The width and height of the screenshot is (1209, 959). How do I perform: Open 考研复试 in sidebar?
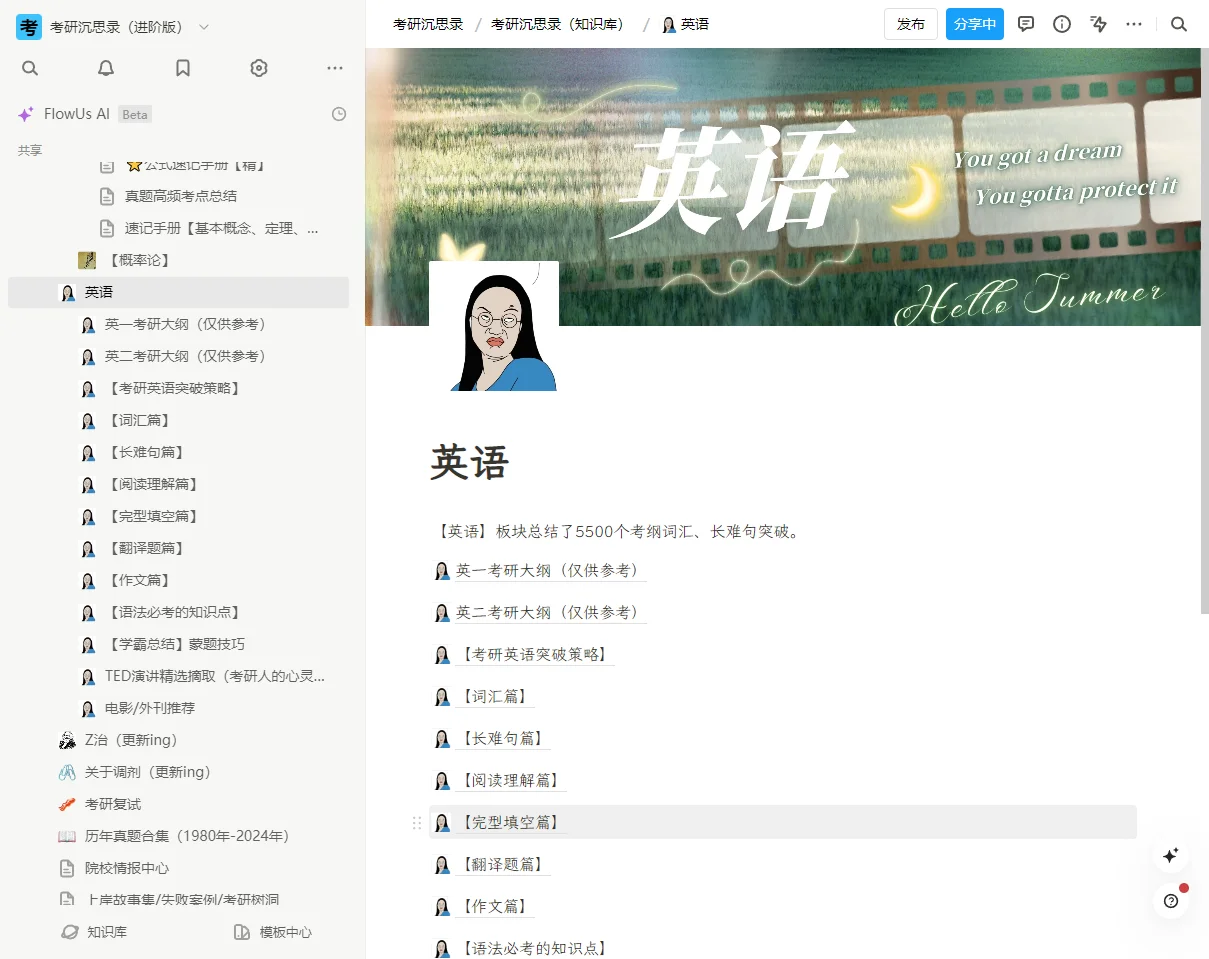[113, 804]
